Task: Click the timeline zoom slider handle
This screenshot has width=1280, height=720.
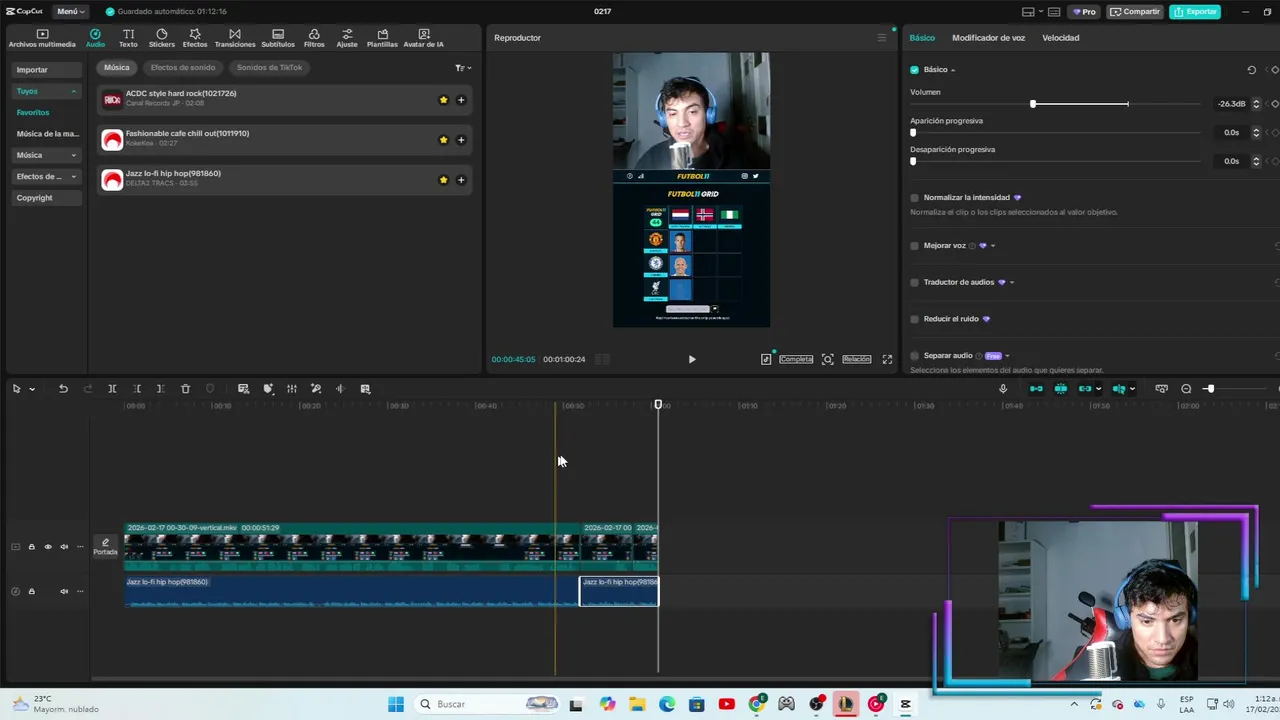Action: pos(1209,389)
